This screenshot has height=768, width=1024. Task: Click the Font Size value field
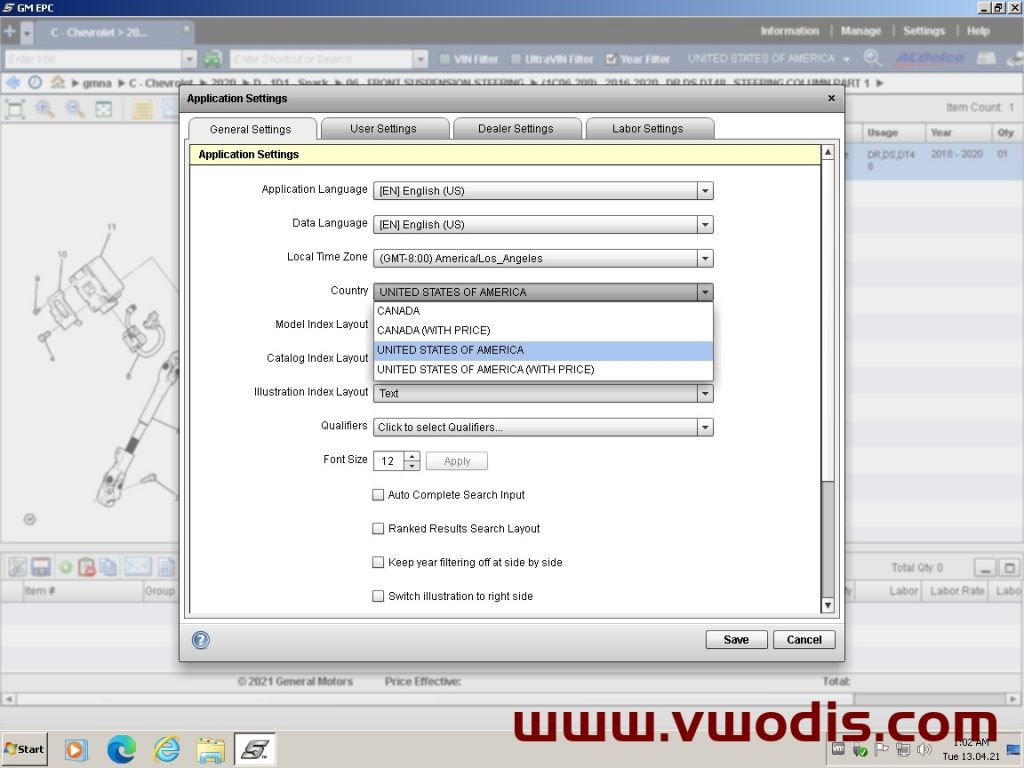389,461
